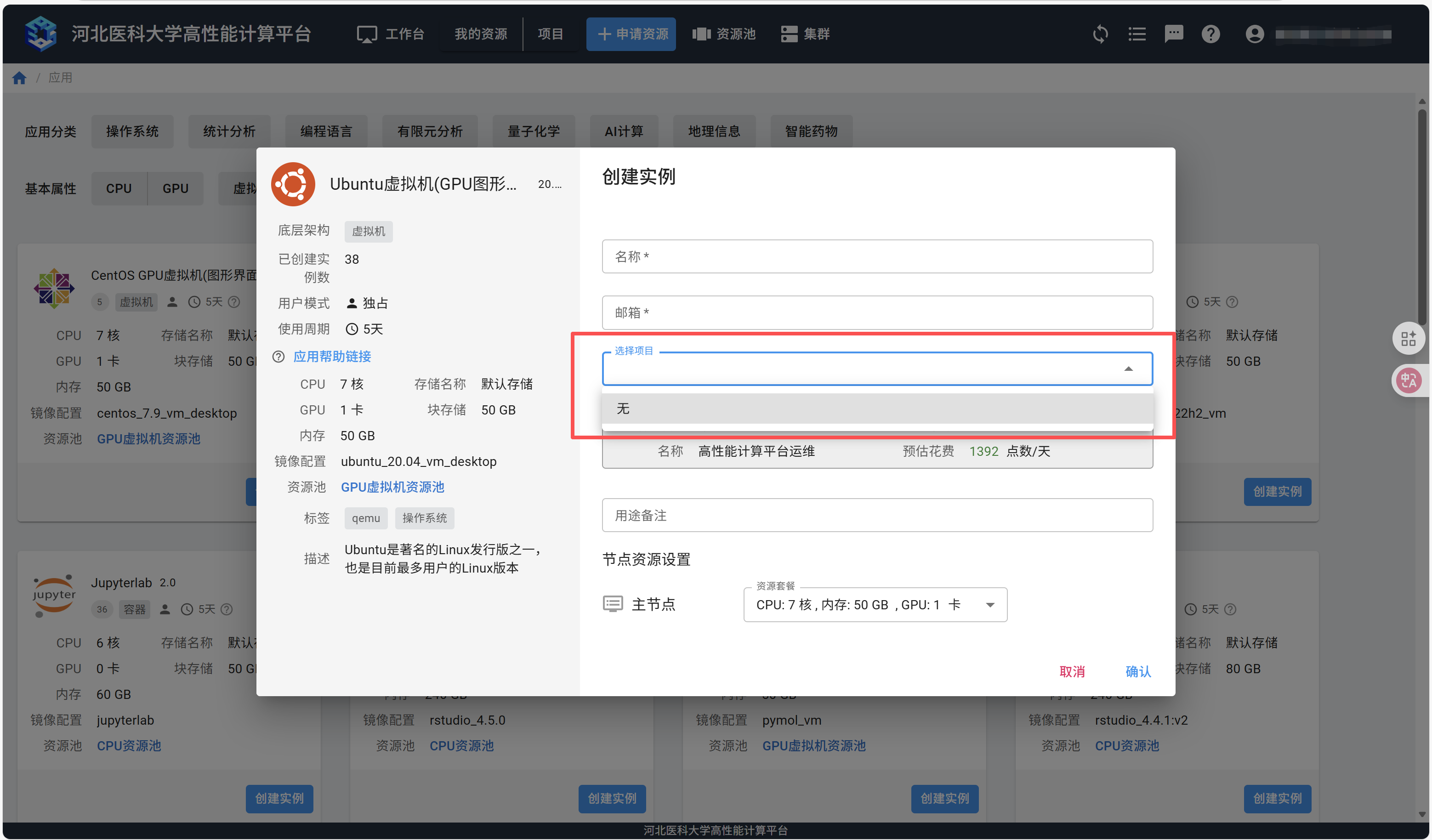Click the refresh icon in top bar
The width and height of the screenshot is (1432, 840).
pyautogui.click(x=1100, y=34)
